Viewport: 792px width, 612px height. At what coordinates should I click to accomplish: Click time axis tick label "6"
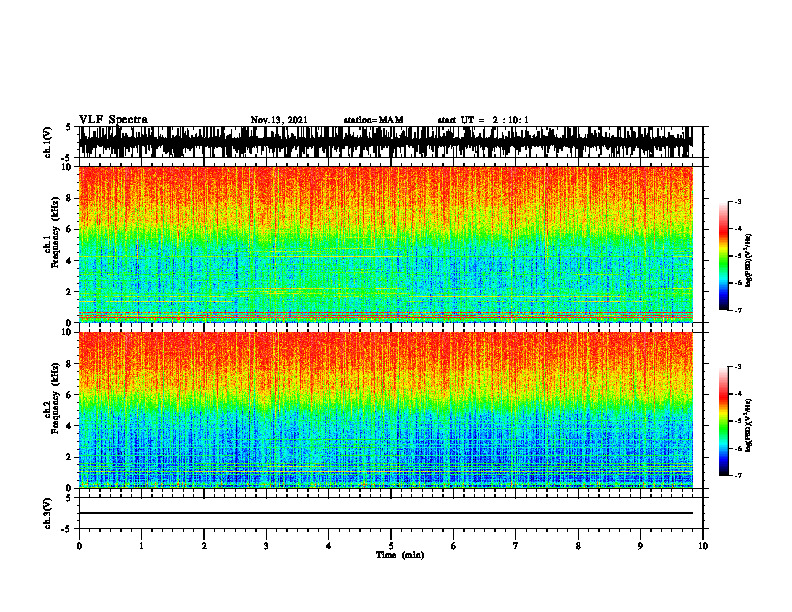click(x=454, y=546)
